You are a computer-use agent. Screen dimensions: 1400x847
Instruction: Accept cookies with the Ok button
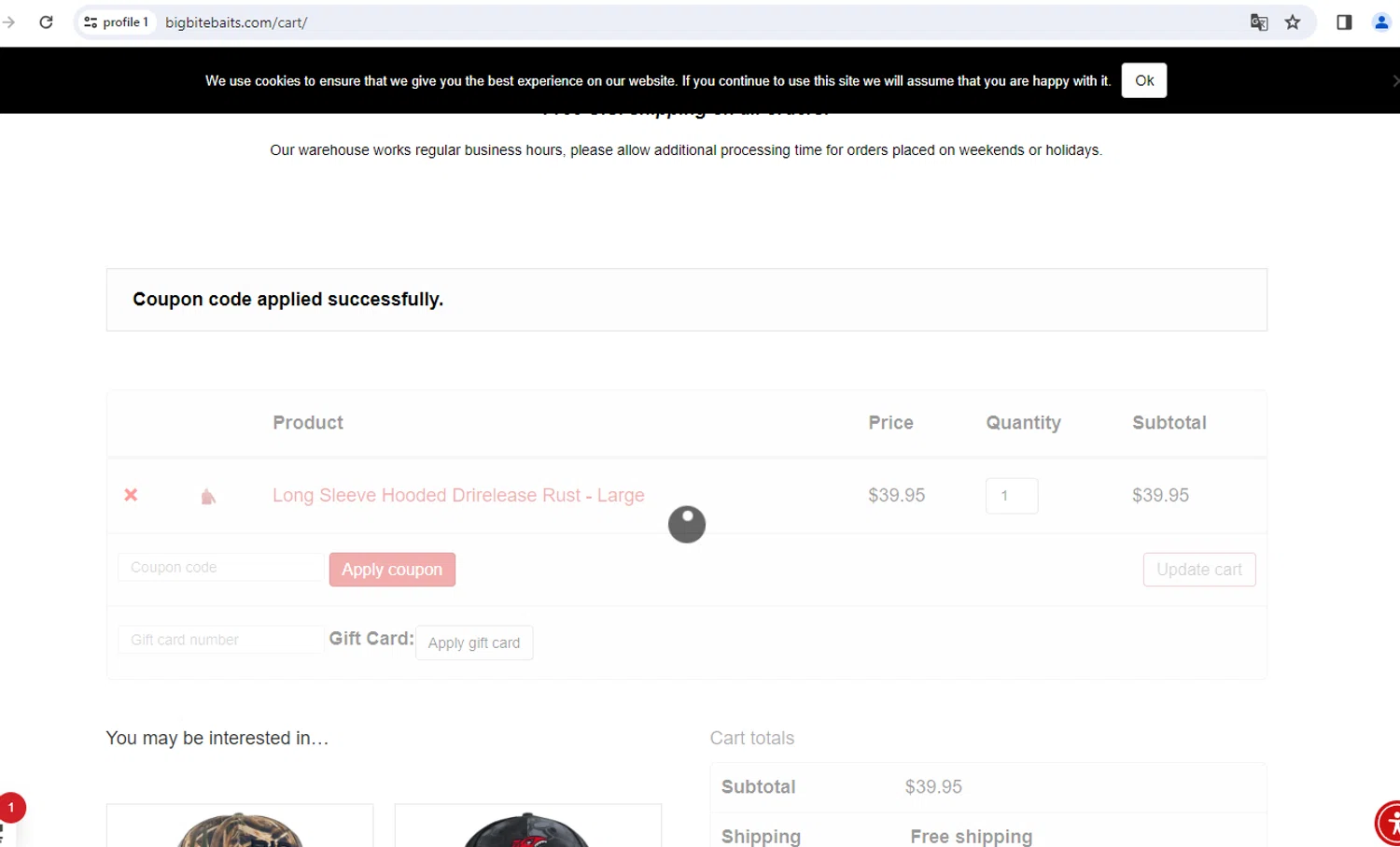[1144, 80]
